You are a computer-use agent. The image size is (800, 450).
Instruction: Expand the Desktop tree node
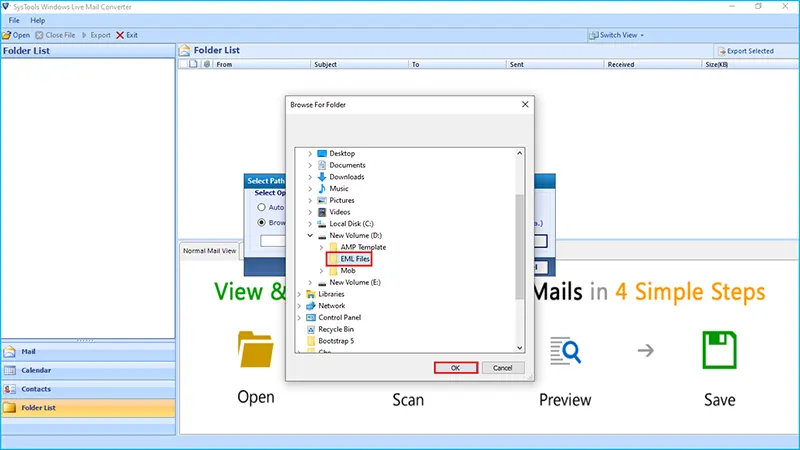[310, 153]
